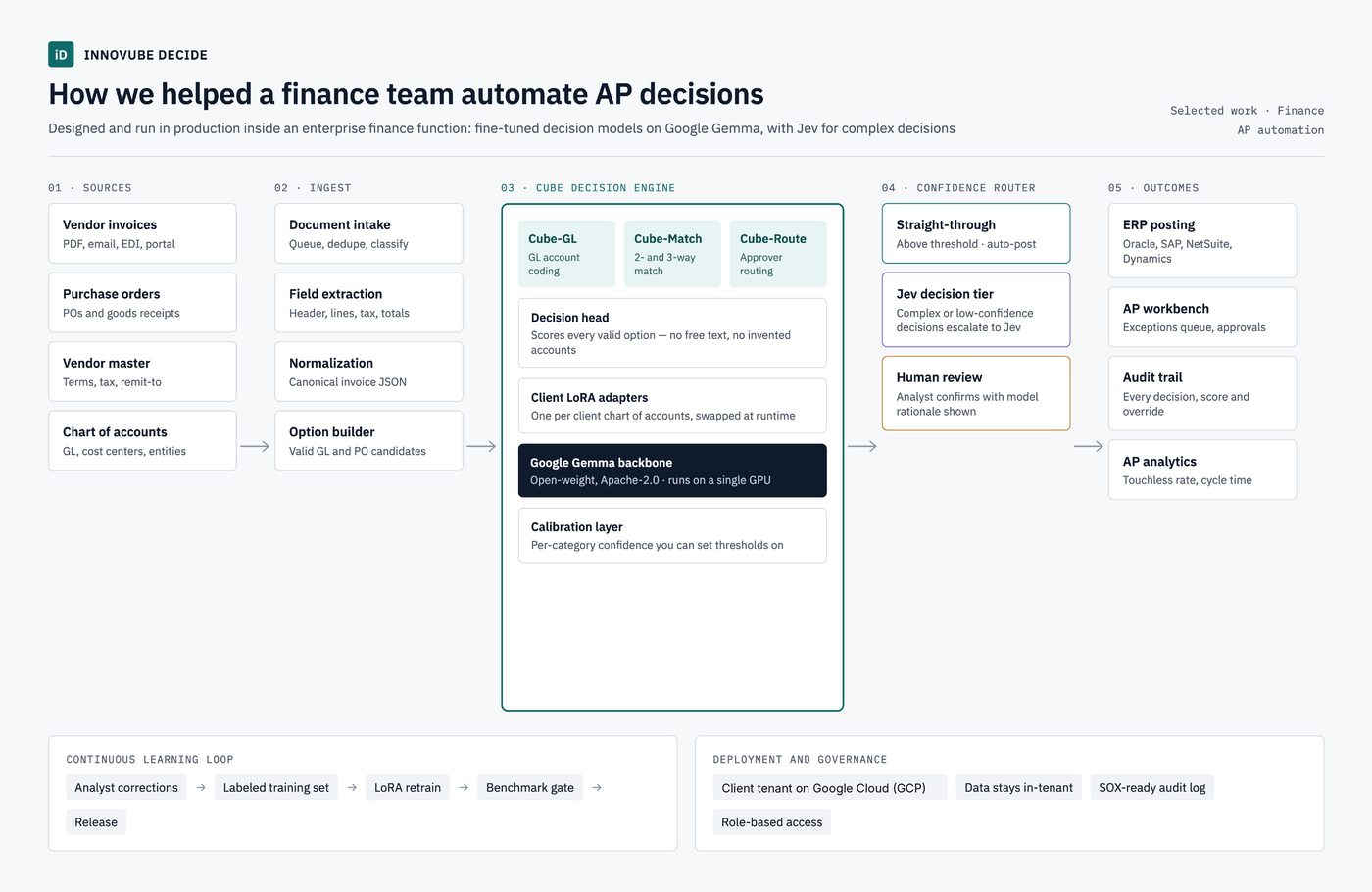The width and height of the screenshot is (1372, 892).
Task: Select the Calibration layer card
Action: click(672, 535)
